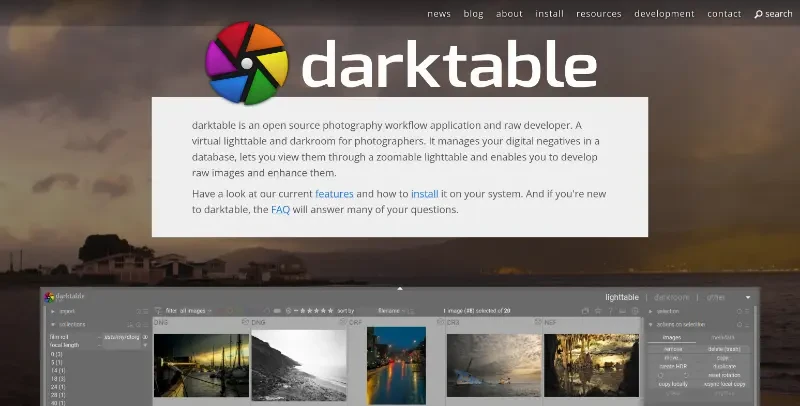The image size is (800, 406).
Task: Click the darktable aperture logo in the header
Action: point(247,63)
